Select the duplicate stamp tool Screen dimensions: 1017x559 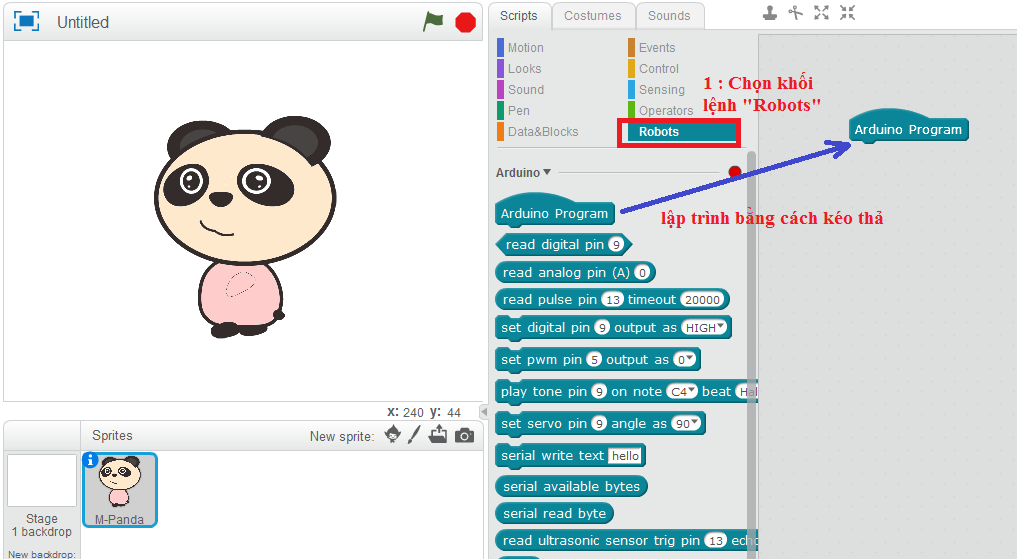click(x=770, y=13)
